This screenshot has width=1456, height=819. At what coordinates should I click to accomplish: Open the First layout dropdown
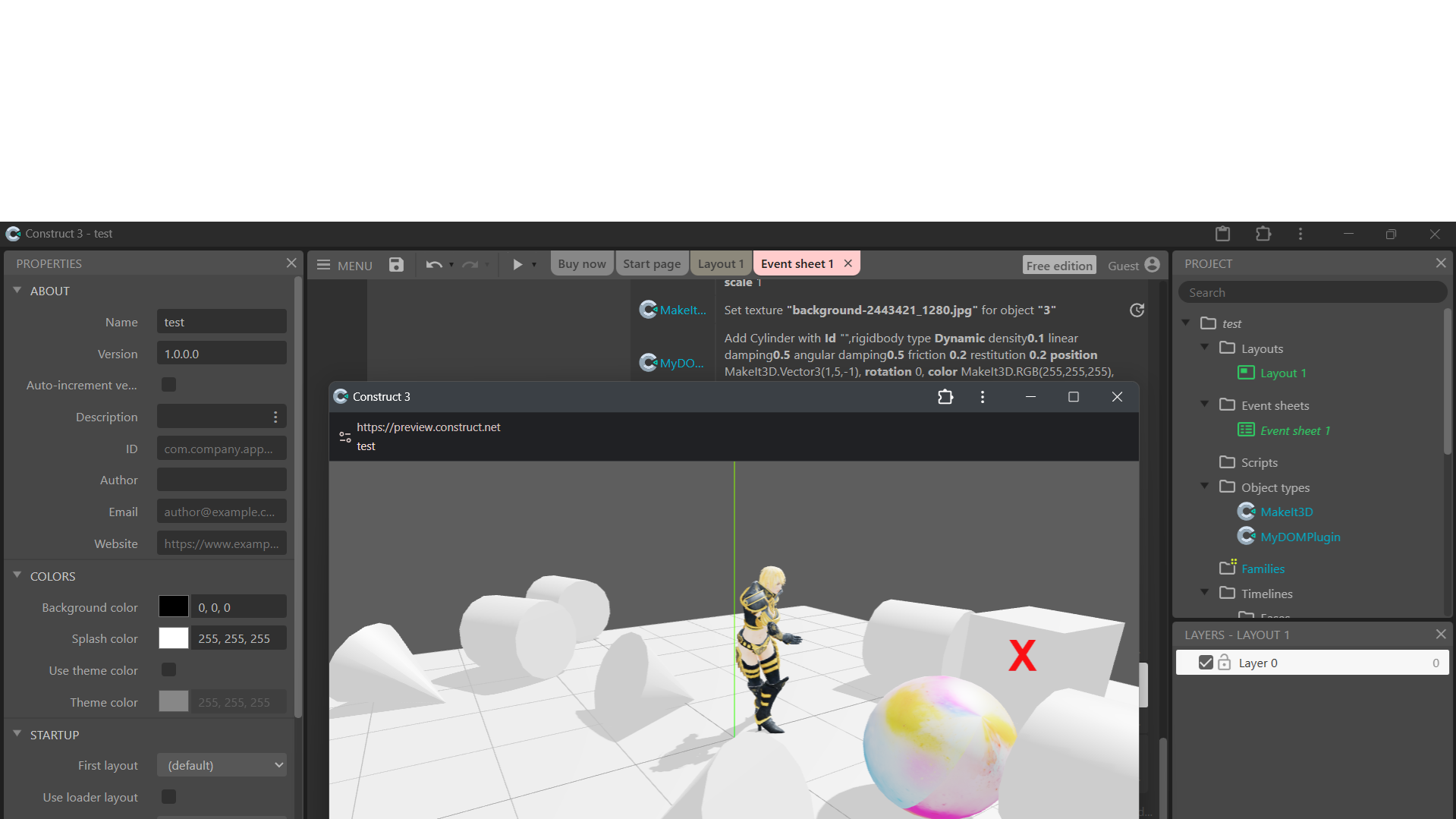pos(222,765)
